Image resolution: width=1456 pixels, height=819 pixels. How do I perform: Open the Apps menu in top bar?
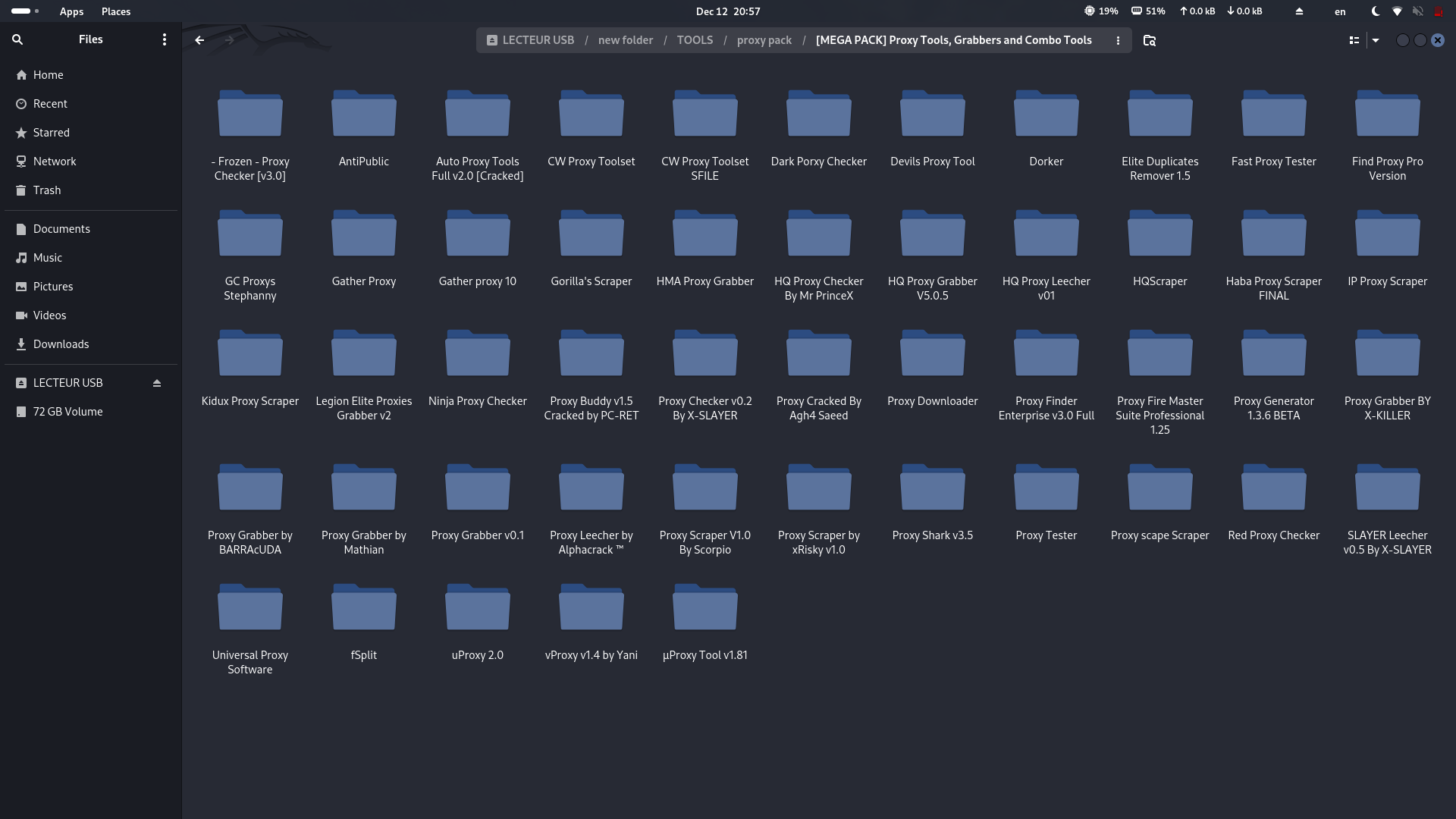click(x=71, y=11)
